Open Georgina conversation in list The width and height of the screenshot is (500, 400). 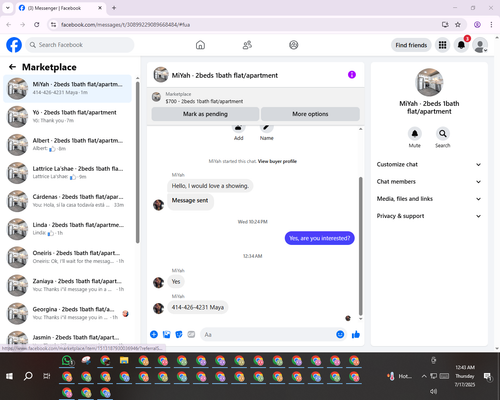pos(68,313)
